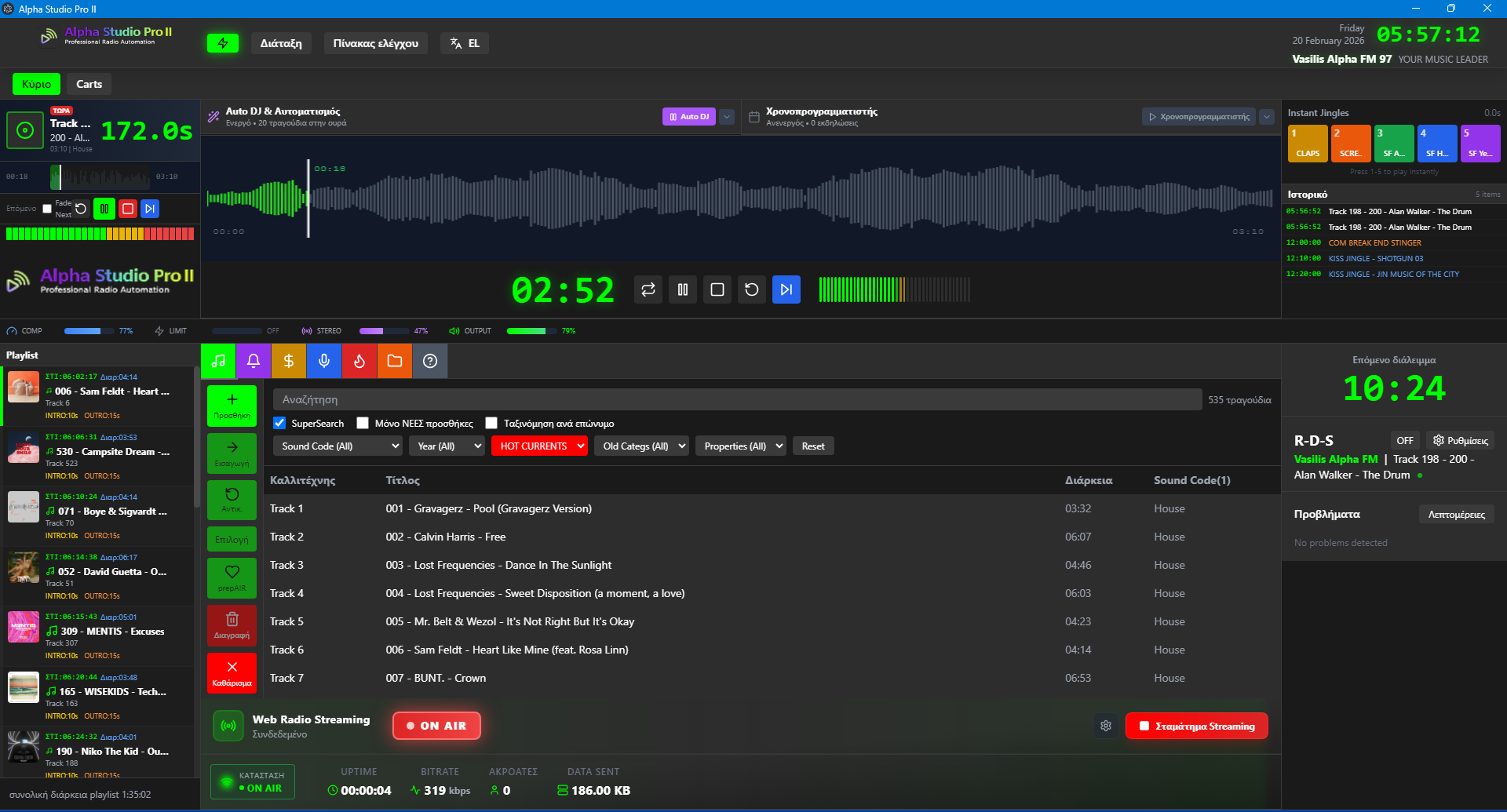This screenshot has height=812, width=1507.
Task: Open the HOT CURRENTS filter dropdown
Action: tap(539, 446)
